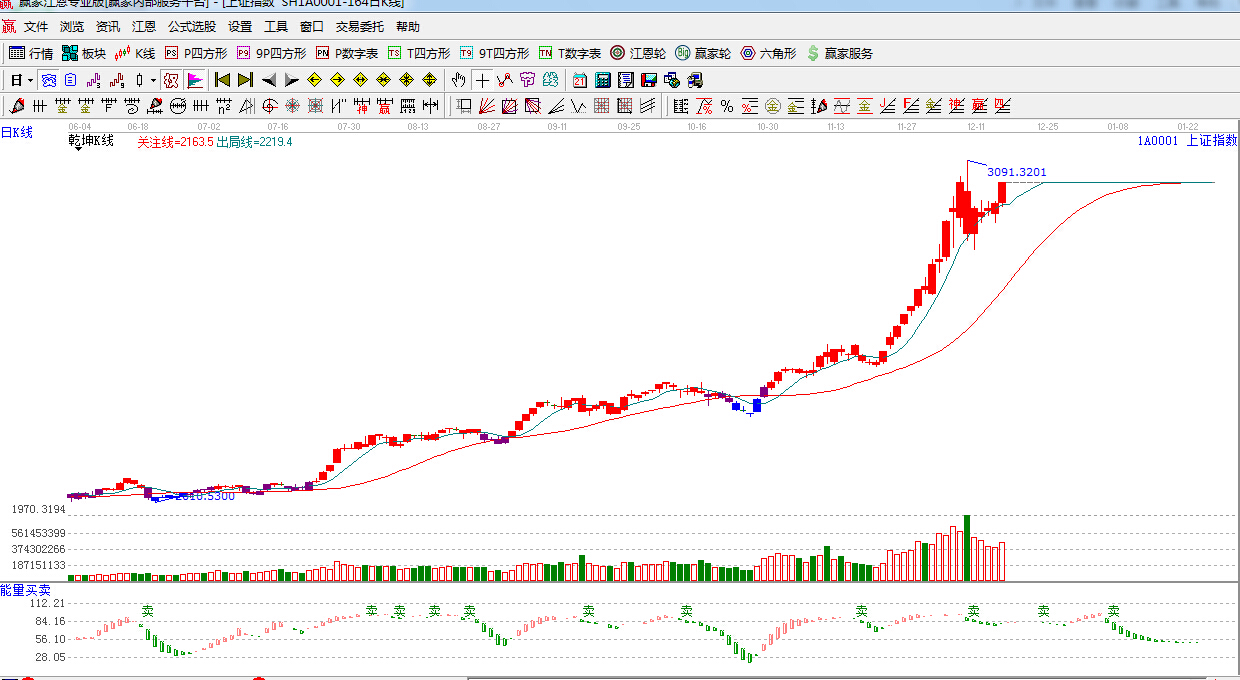Select the hand pan tool
The width and height of the screenshot is (1240, 680).
[x=459, y=80]
